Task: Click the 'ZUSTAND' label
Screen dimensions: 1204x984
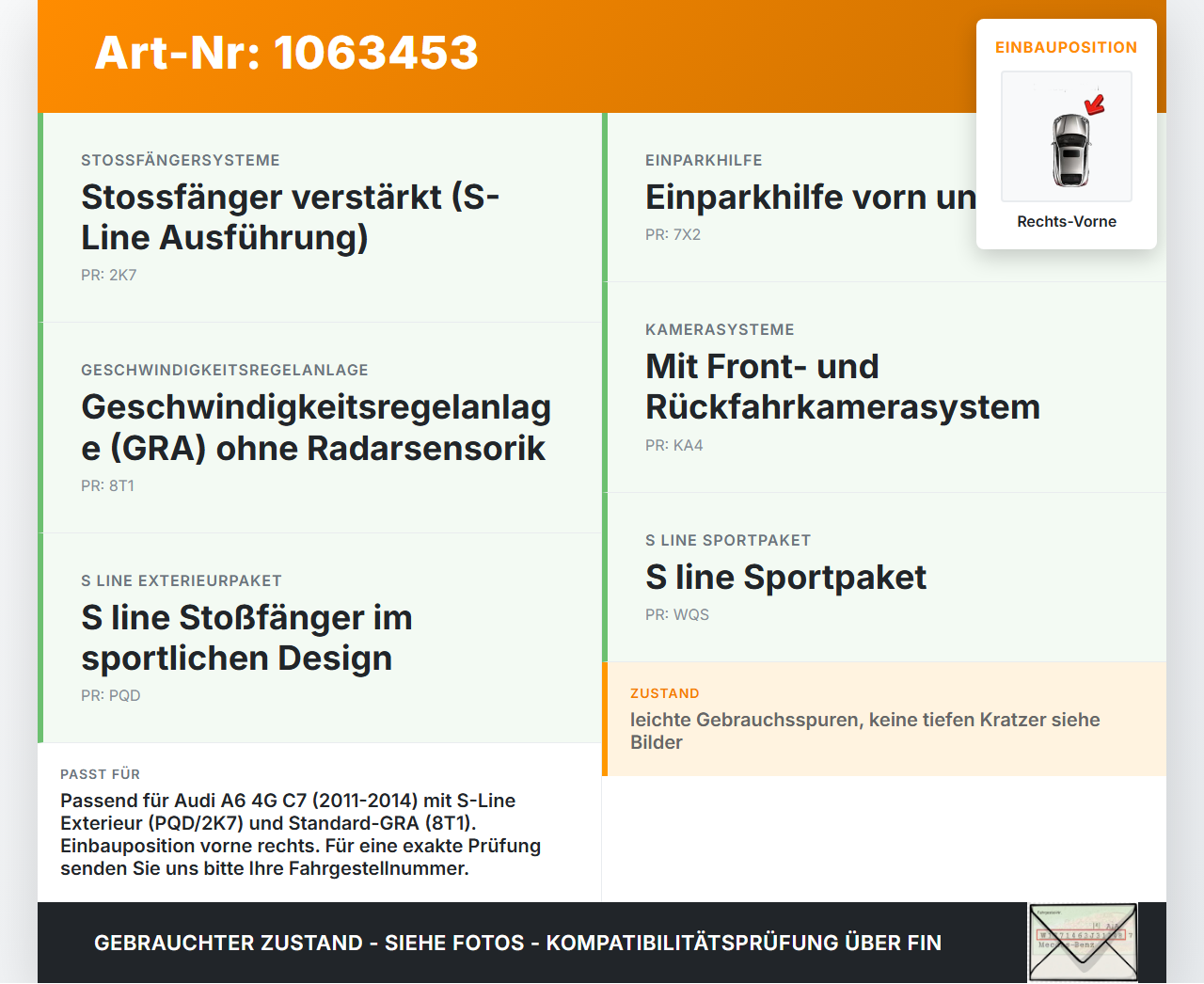Action: tap(665, 693)
